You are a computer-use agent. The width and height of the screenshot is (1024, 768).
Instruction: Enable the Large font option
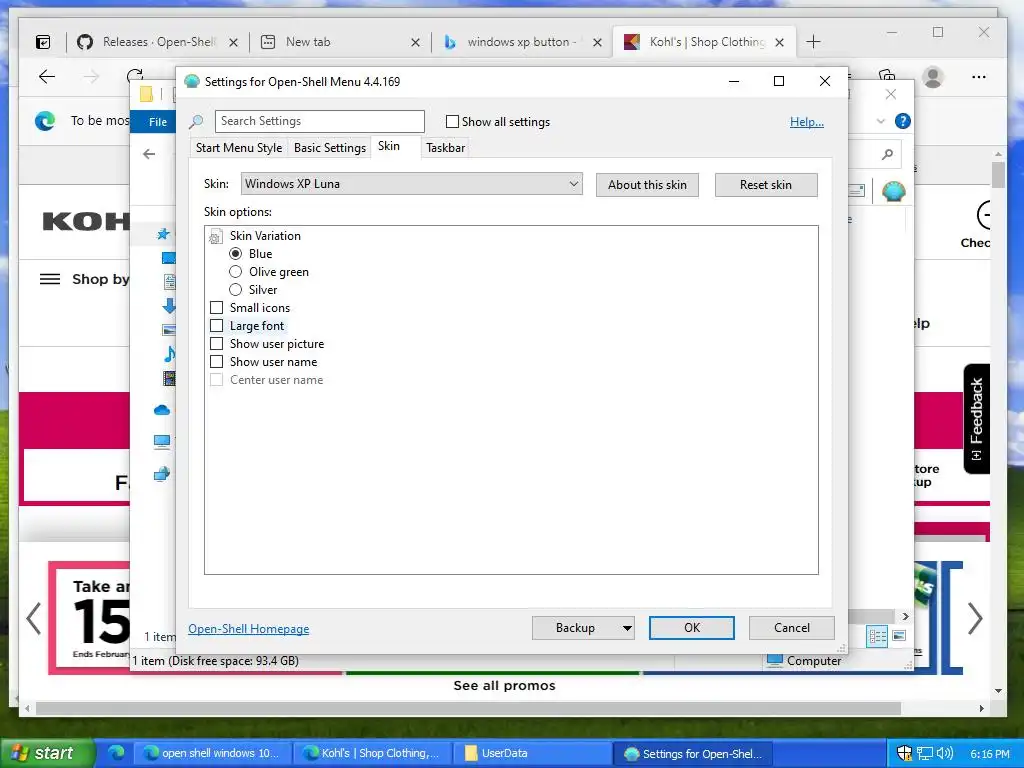coord(216,326)
